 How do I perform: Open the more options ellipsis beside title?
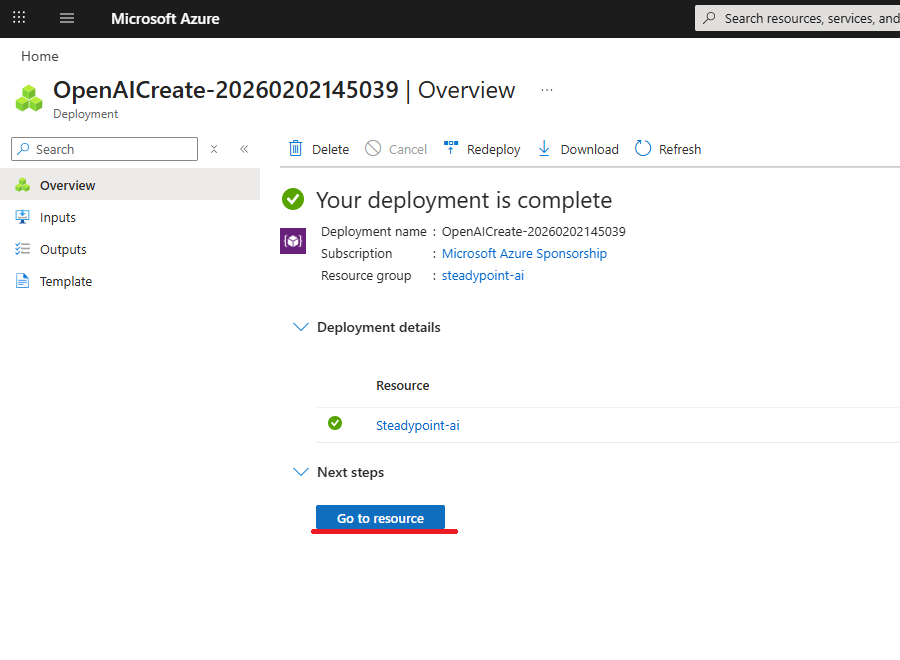547,90
